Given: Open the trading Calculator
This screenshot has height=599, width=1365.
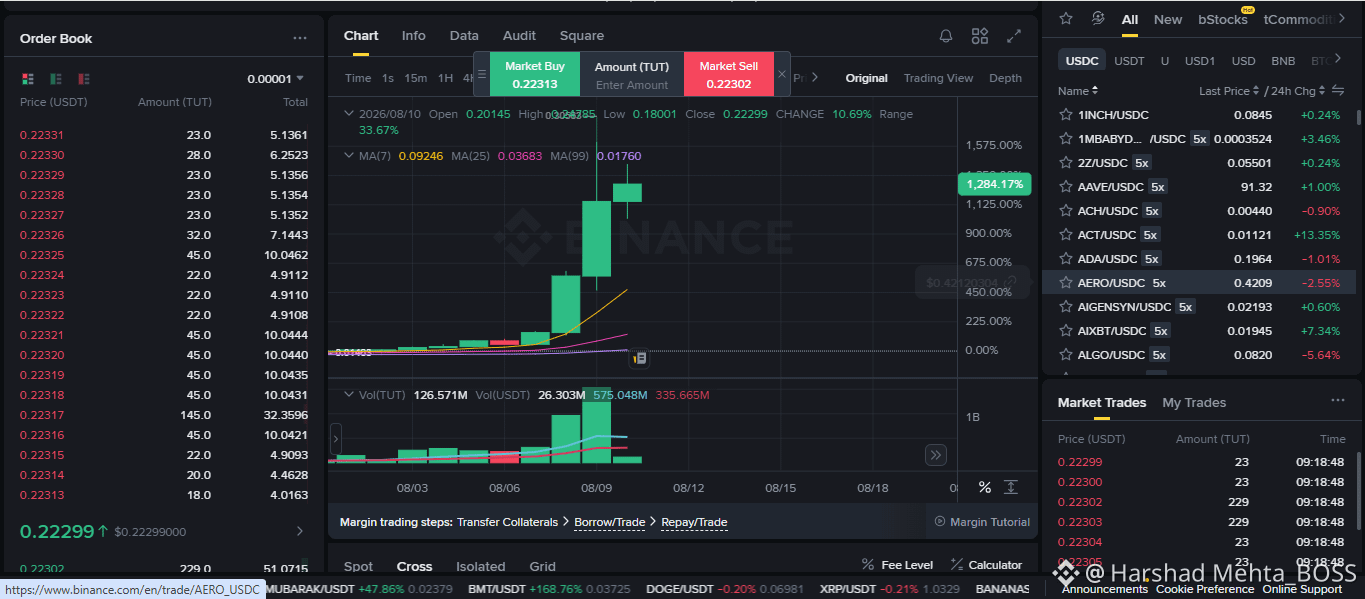Looking at the screenshot, I should coord(986,565).
